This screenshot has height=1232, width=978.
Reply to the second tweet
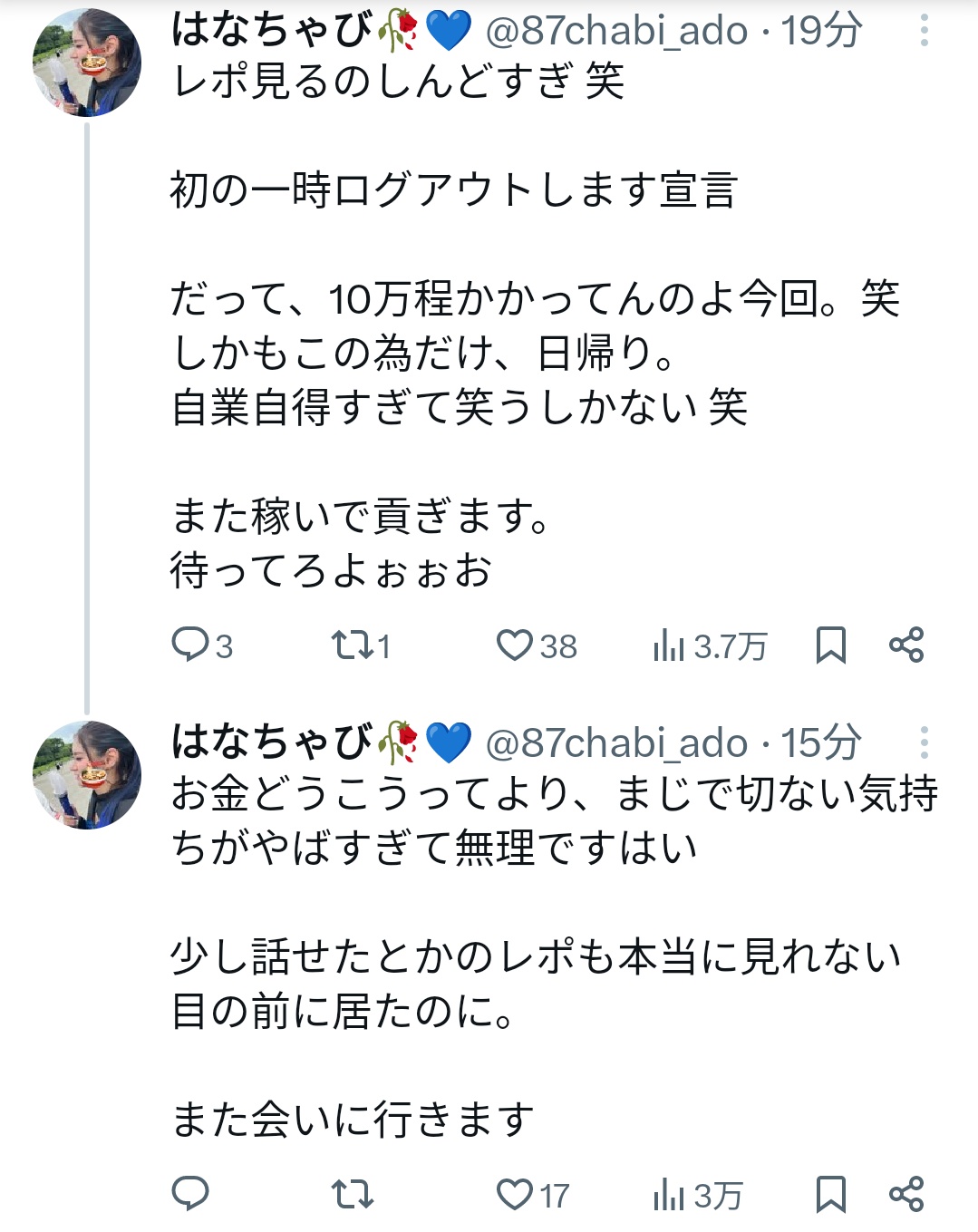[190, 1194]
